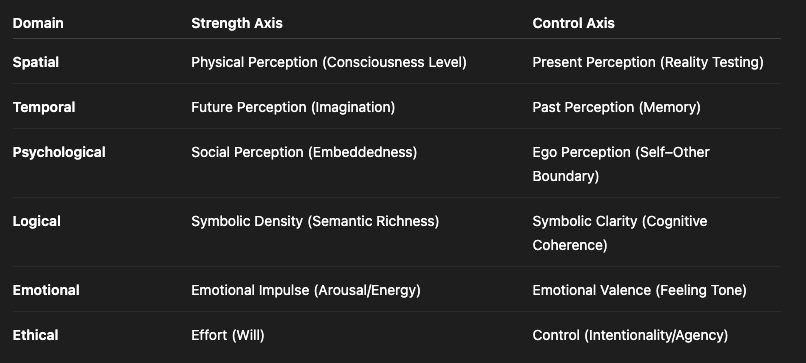Select the Emotional domain row label

(46, 291)
